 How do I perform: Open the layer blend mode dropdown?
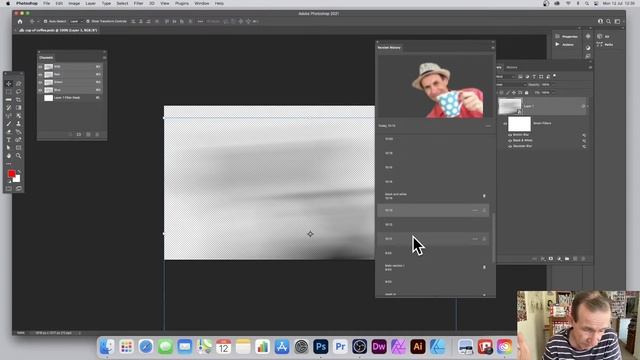(510, 84)
